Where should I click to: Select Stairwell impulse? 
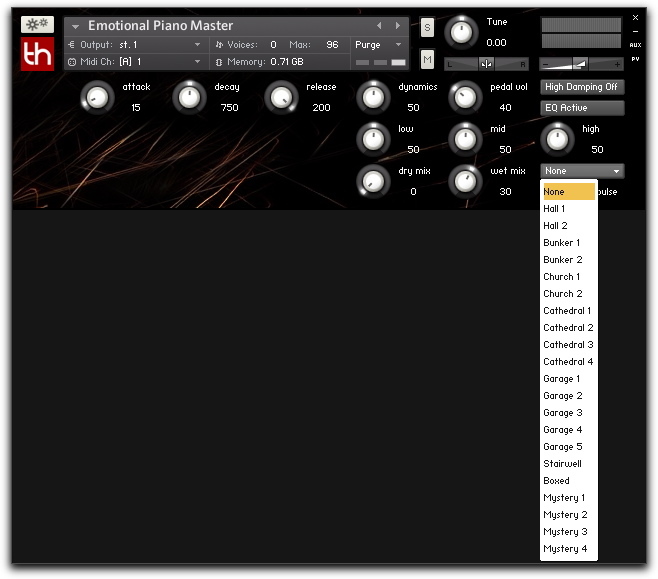point(569,464)
